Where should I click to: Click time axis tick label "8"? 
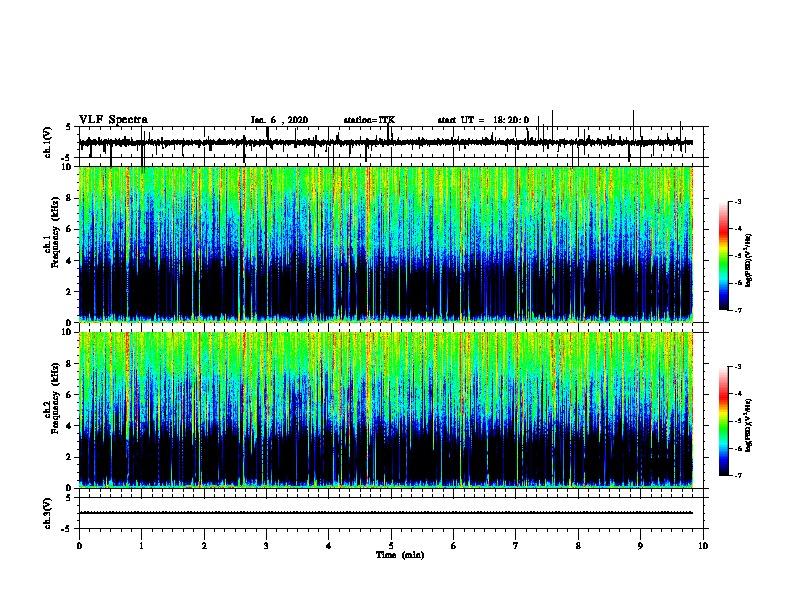coord(578,546)
